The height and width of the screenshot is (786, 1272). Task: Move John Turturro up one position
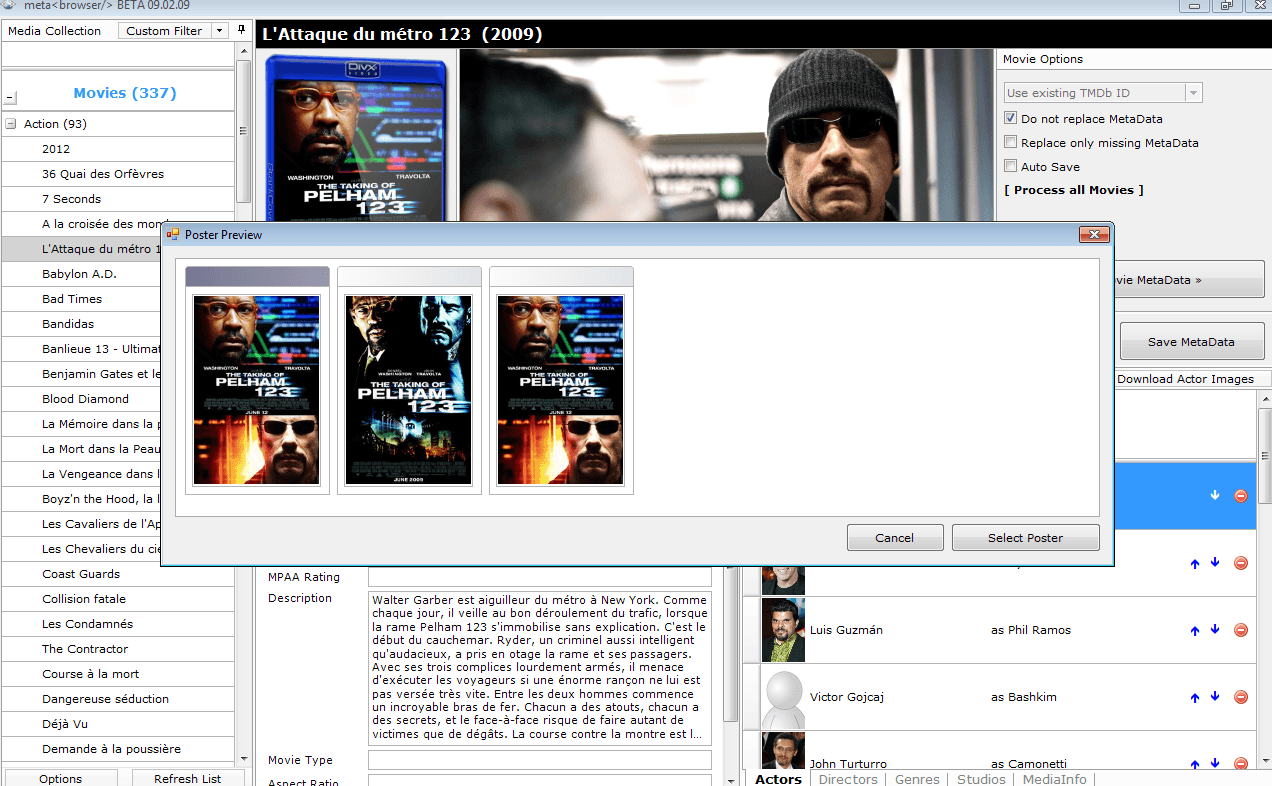coord(1195,765)
